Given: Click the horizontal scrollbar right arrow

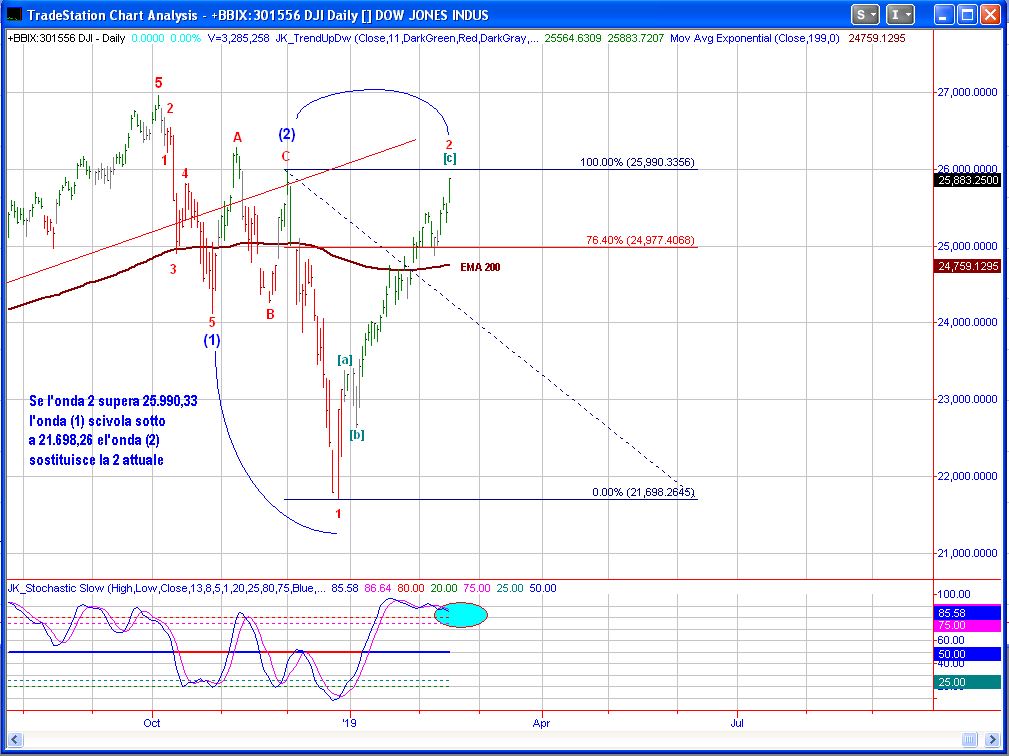Looking at the screenshot, I should pos(990,740).
